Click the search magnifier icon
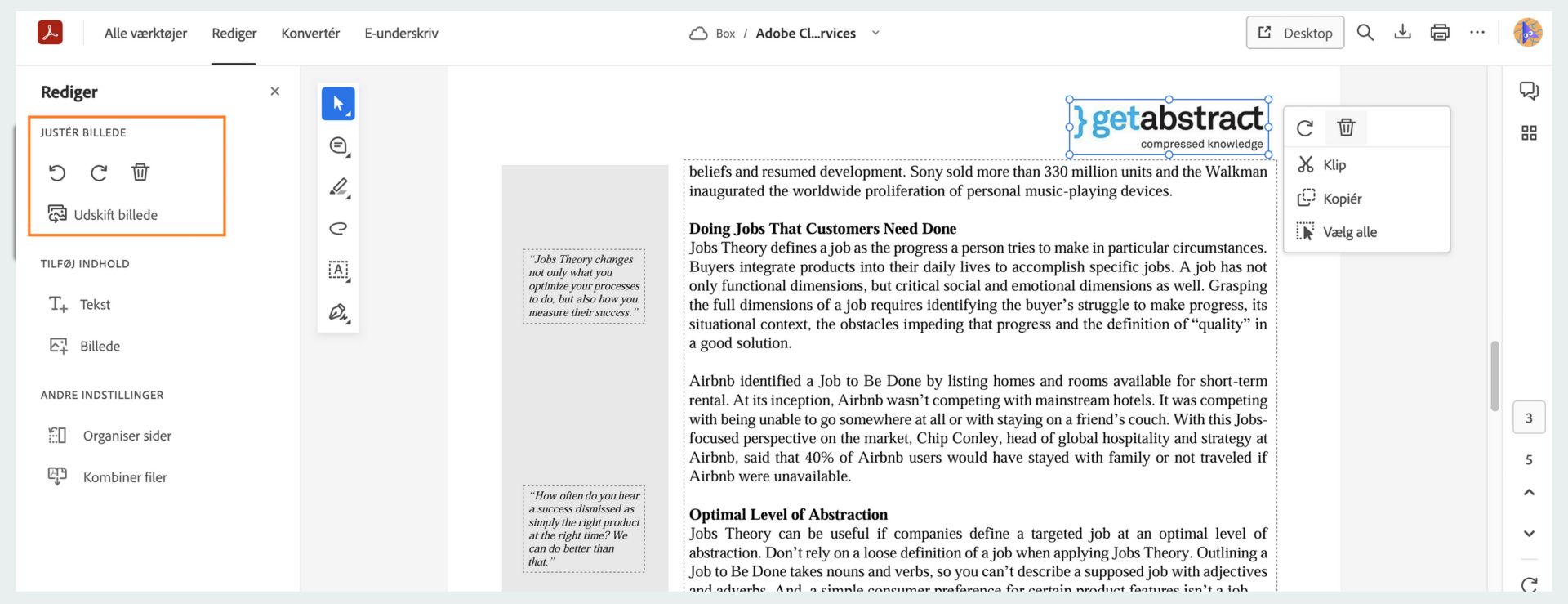This screenshot has width=1568, height=604. pos(1365,33)
